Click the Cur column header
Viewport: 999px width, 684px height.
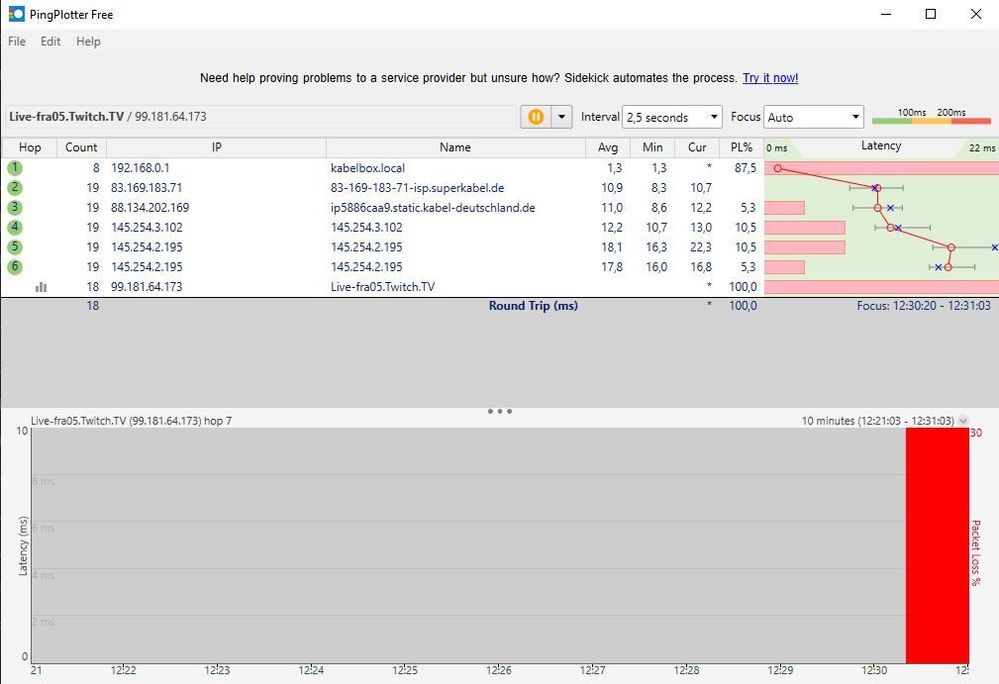click(696, 147)
